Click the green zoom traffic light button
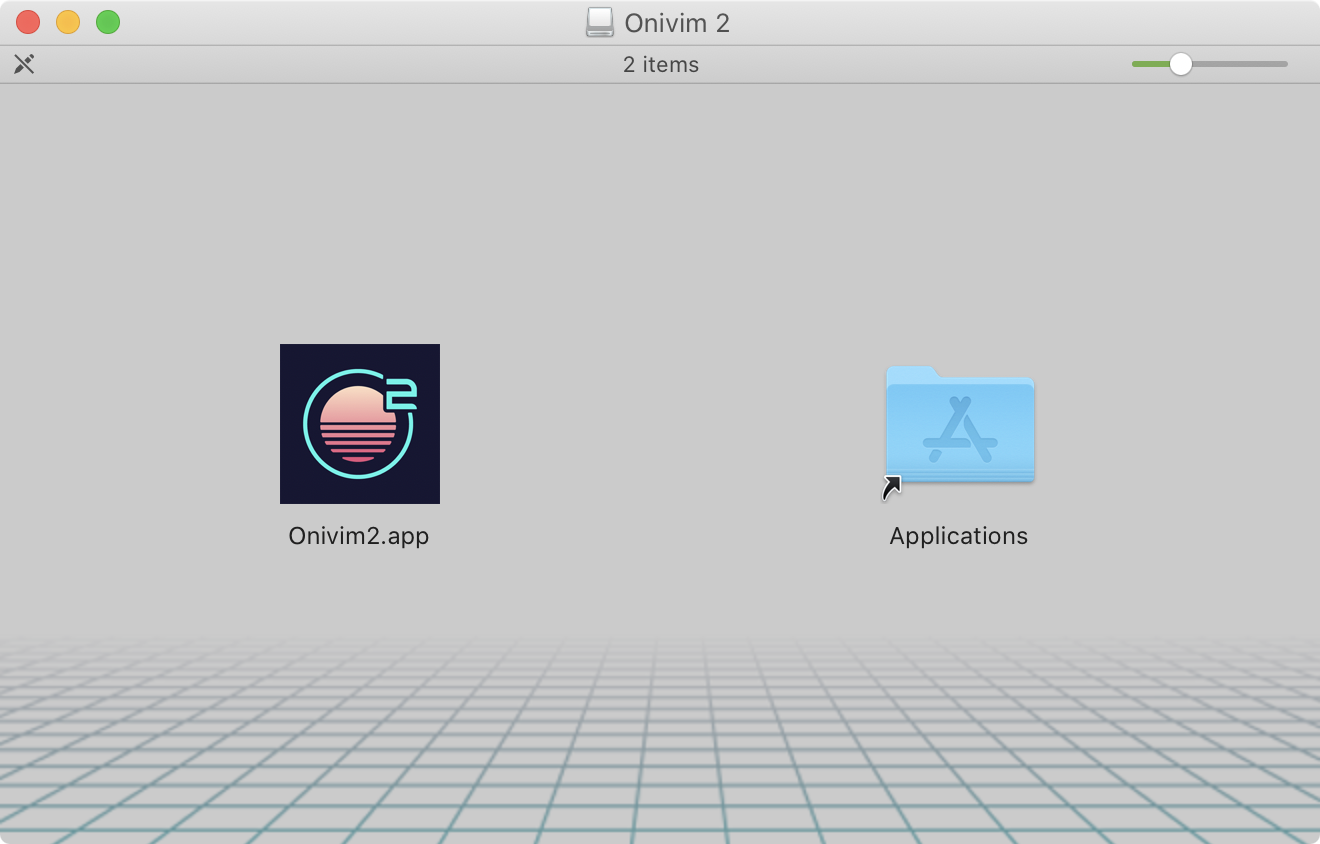This screenshot has height=844, width=1320. (x=106, y=21)
